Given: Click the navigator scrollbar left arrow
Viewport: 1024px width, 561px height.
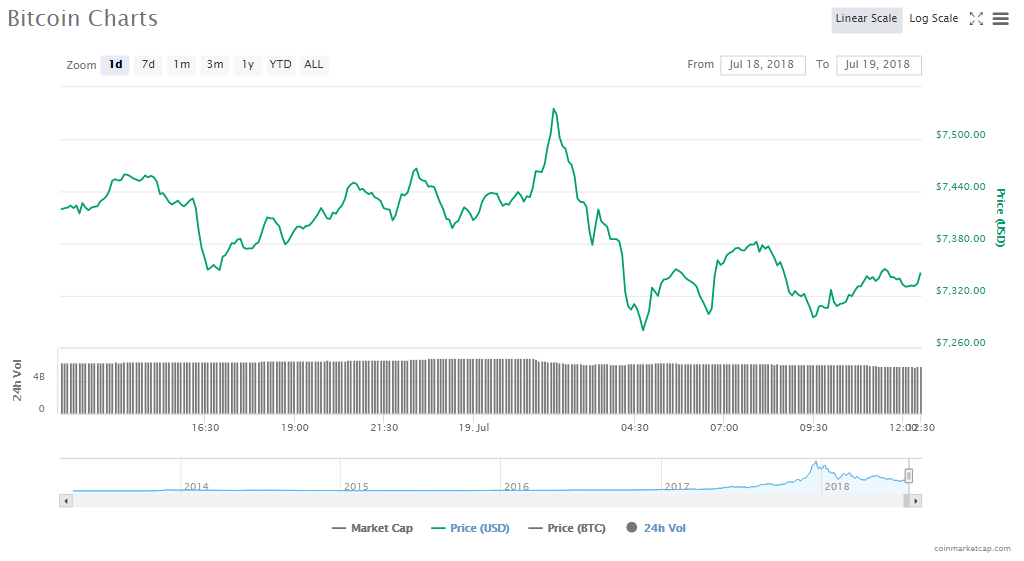Looking at the screenshot, I should 66,500.
